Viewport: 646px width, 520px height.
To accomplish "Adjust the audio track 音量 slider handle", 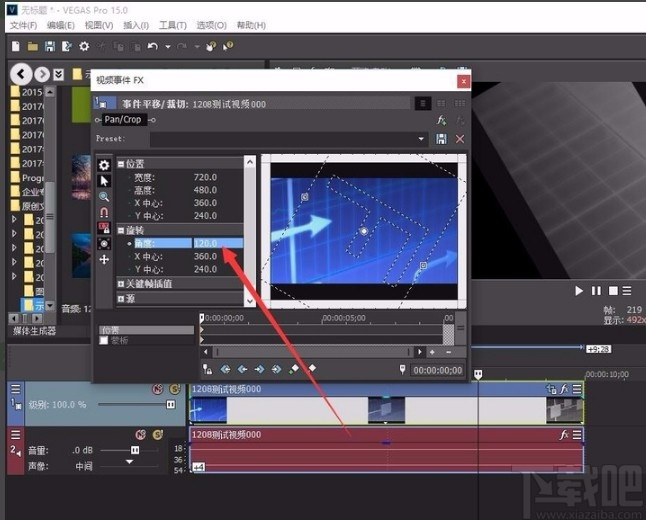I will (x=135, y=450).
